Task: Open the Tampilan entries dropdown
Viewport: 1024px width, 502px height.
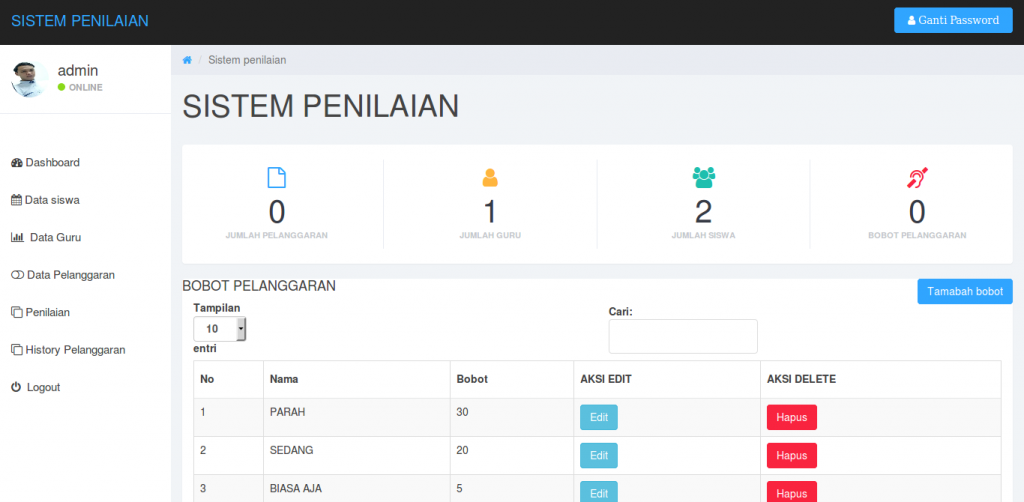Action: pos(219,329)
